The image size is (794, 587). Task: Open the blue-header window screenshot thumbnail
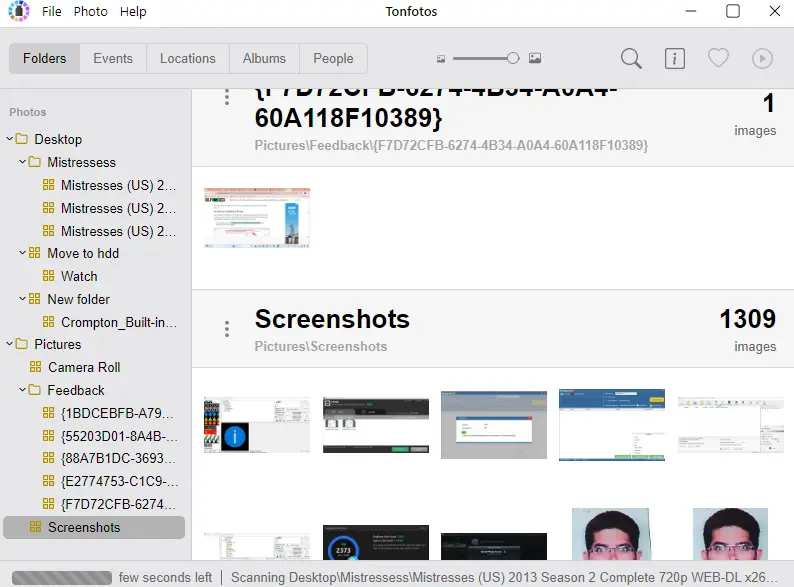[x=612, y=425]
